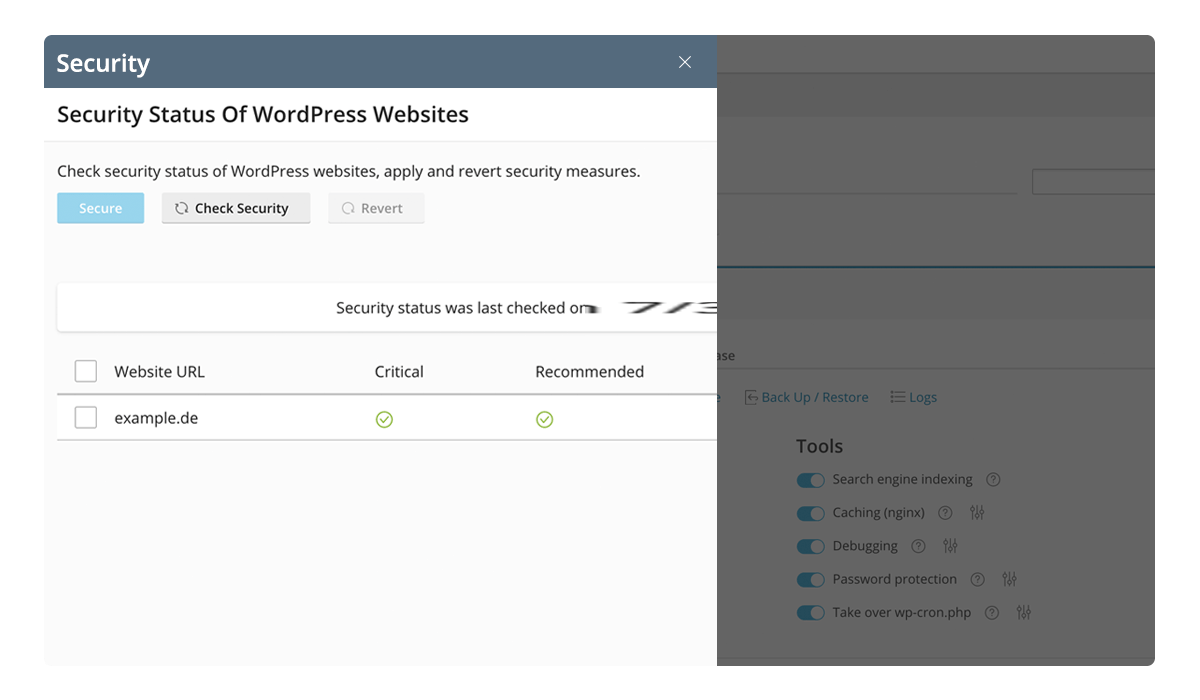Viewport: 1200px width, 700px height.
Task: Click the Debugging help icon
Action: tap(918, 546)
